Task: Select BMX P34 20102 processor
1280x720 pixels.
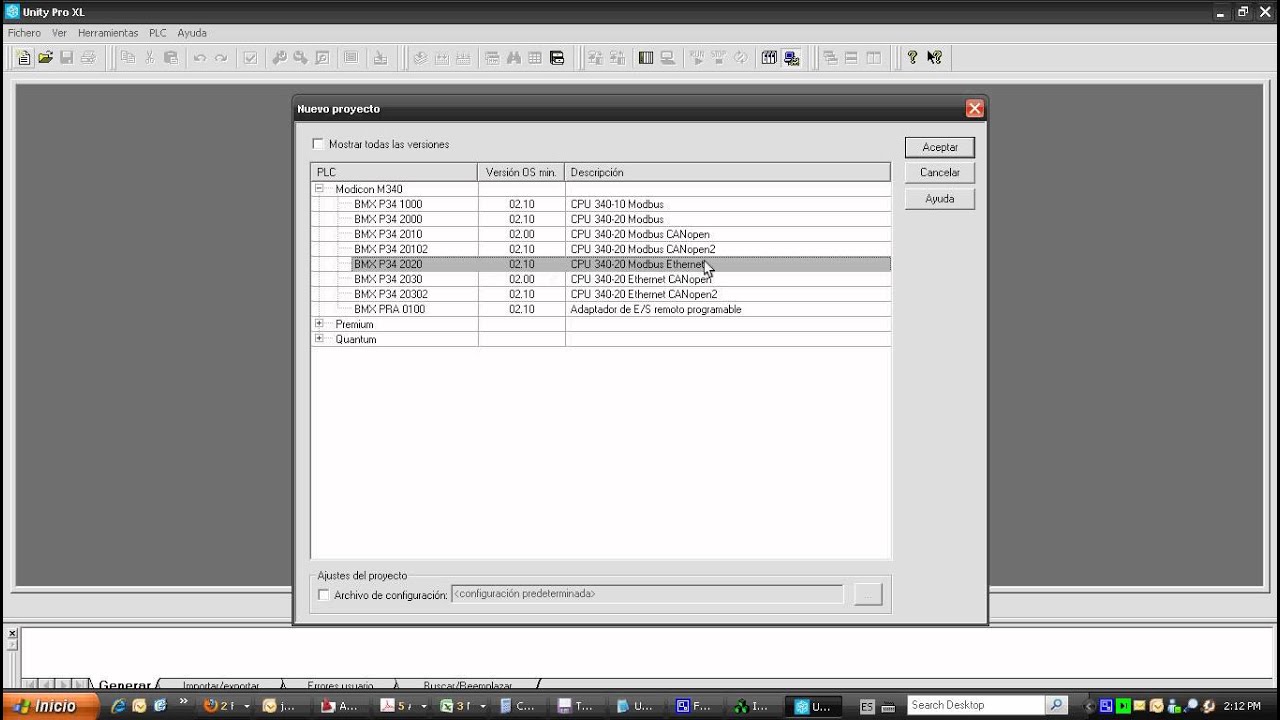Action: tap(391, 249)
